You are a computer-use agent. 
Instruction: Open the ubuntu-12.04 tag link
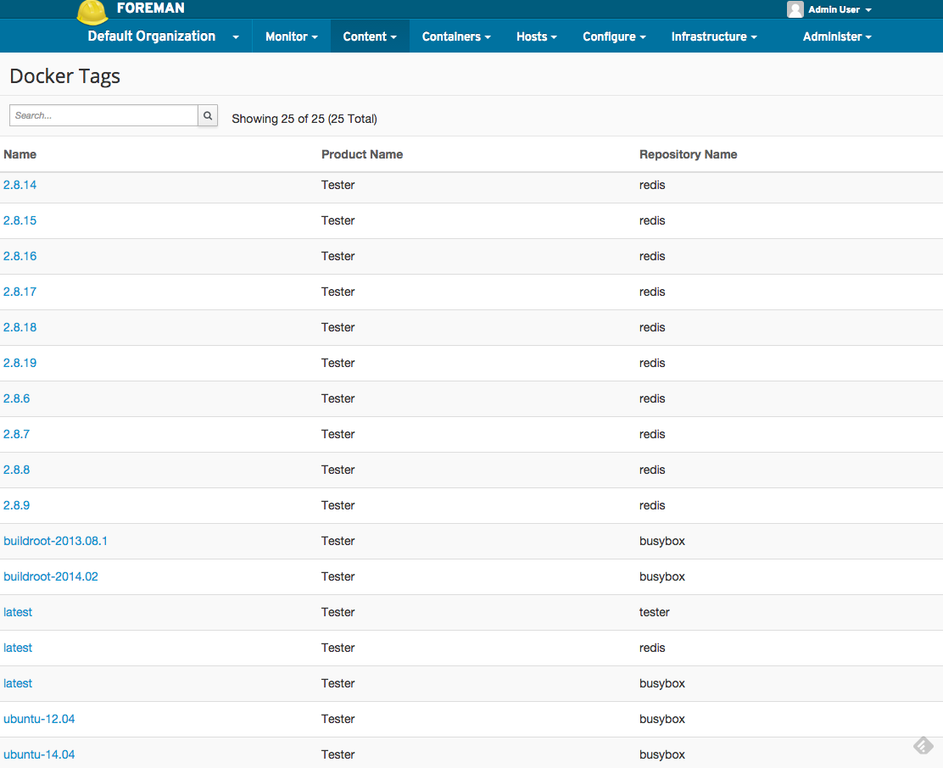39,719
